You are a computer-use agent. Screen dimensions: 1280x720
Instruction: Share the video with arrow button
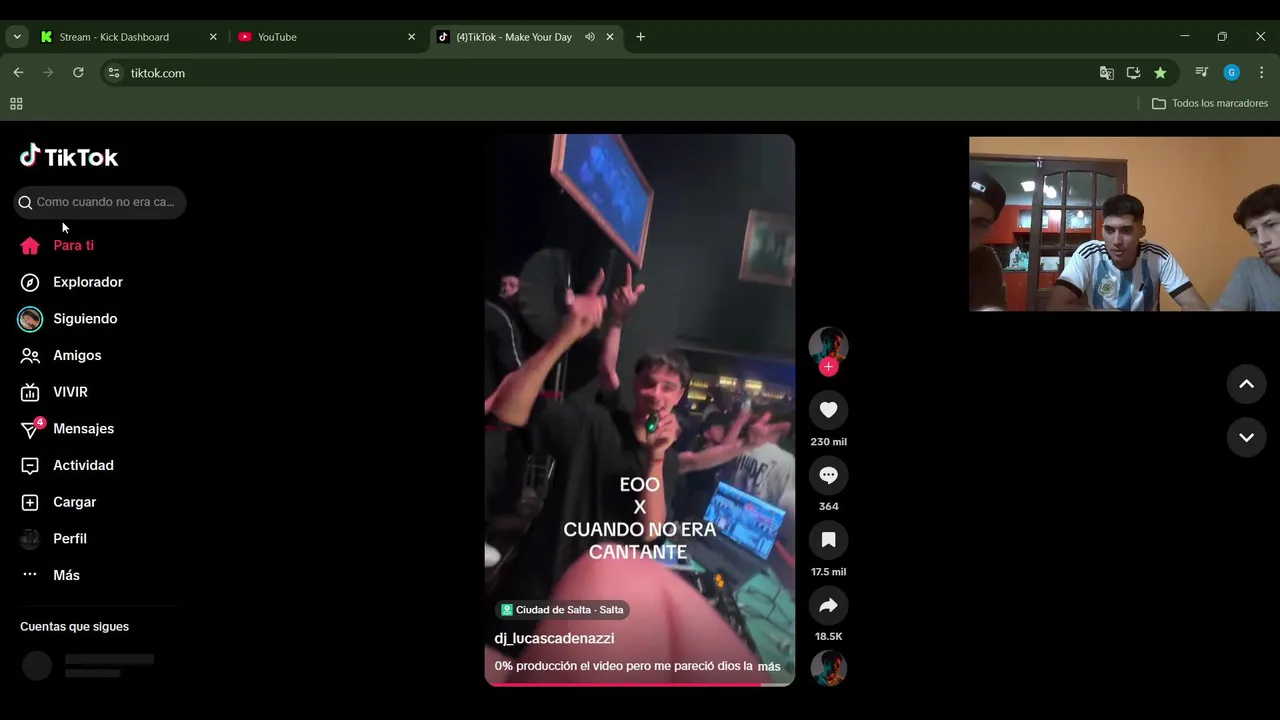click(x=828, y=605)
